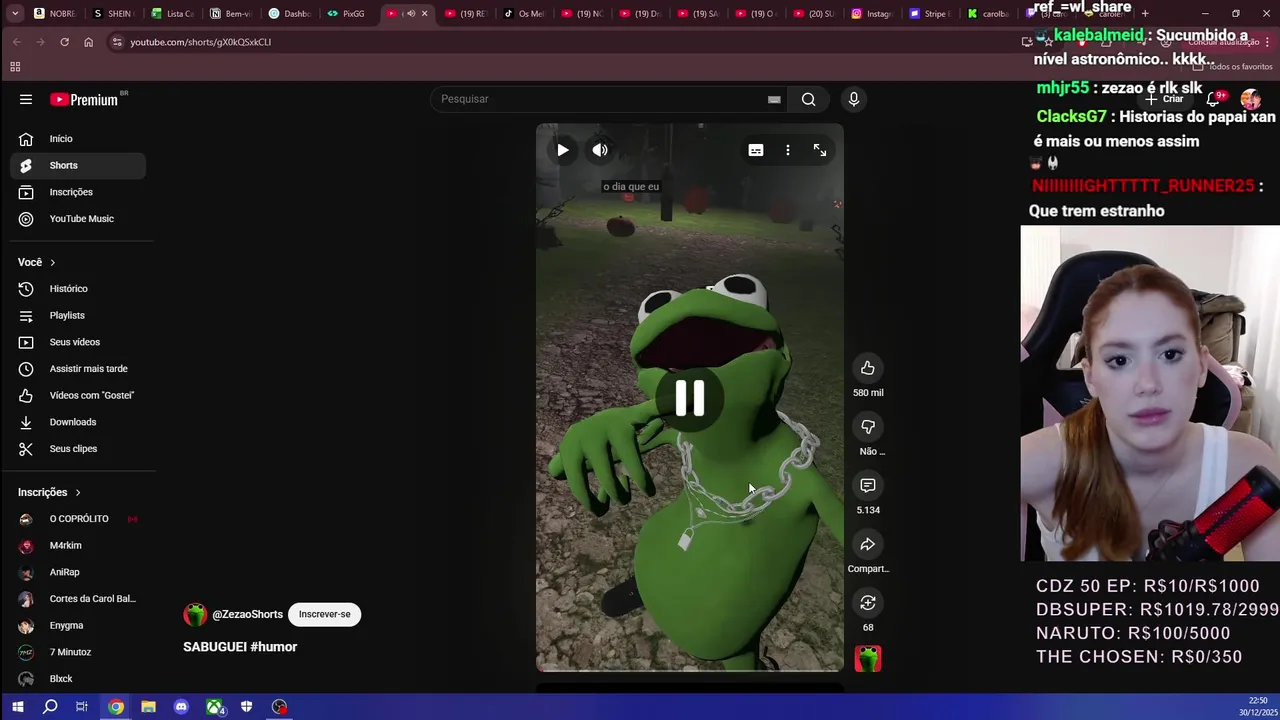Screen dimensions: 1280x720
Task: Click the address bar URL
Action: 200,42
